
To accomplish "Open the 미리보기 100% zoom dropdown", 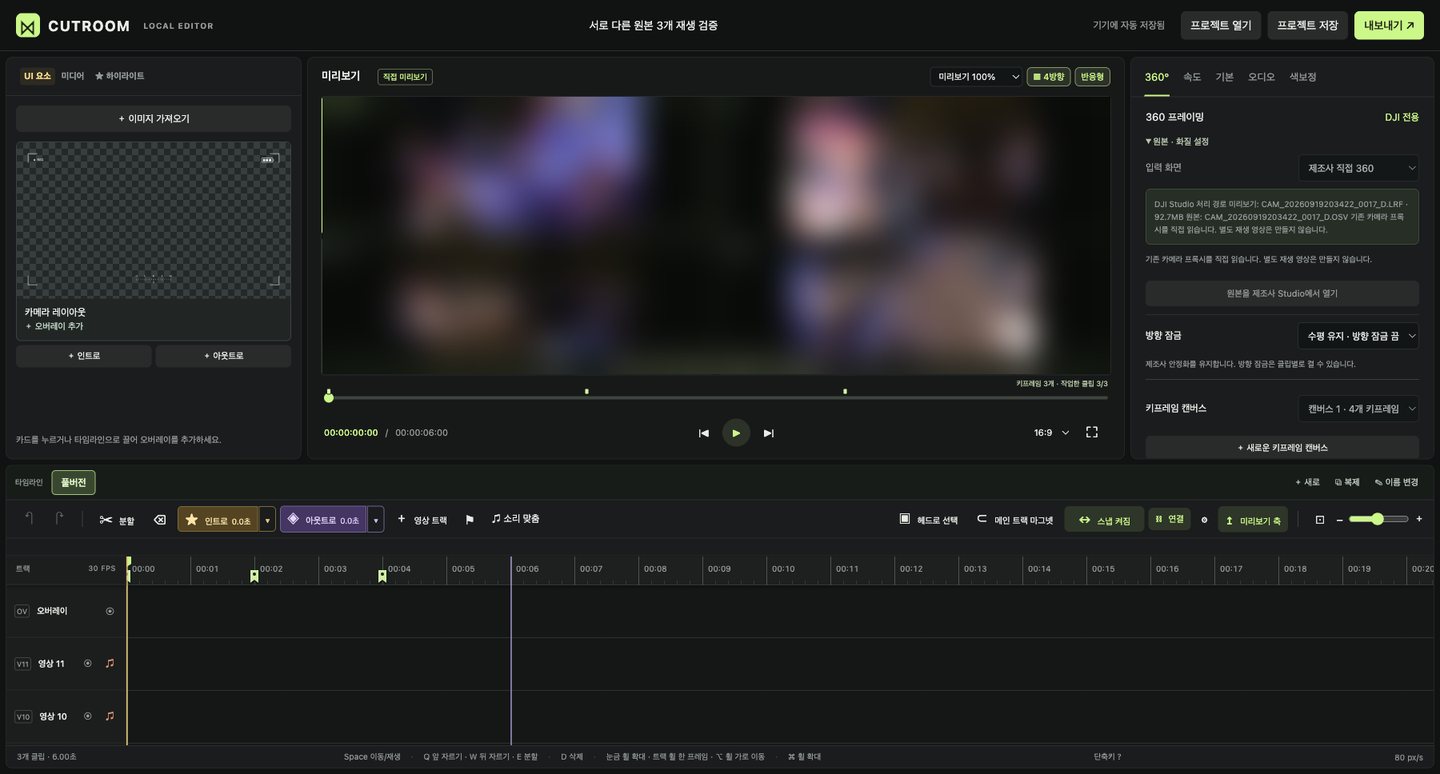I will click(976, 77).
